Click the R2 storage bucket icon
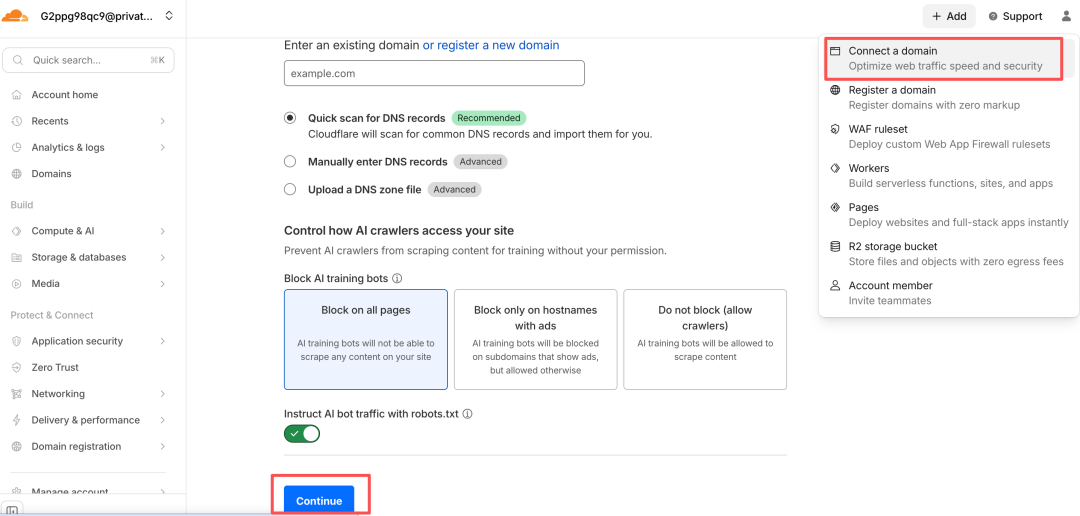Image resolution: width=1080 pixels, height=516 pixels. pyautogui.click(x=835, y=246)
